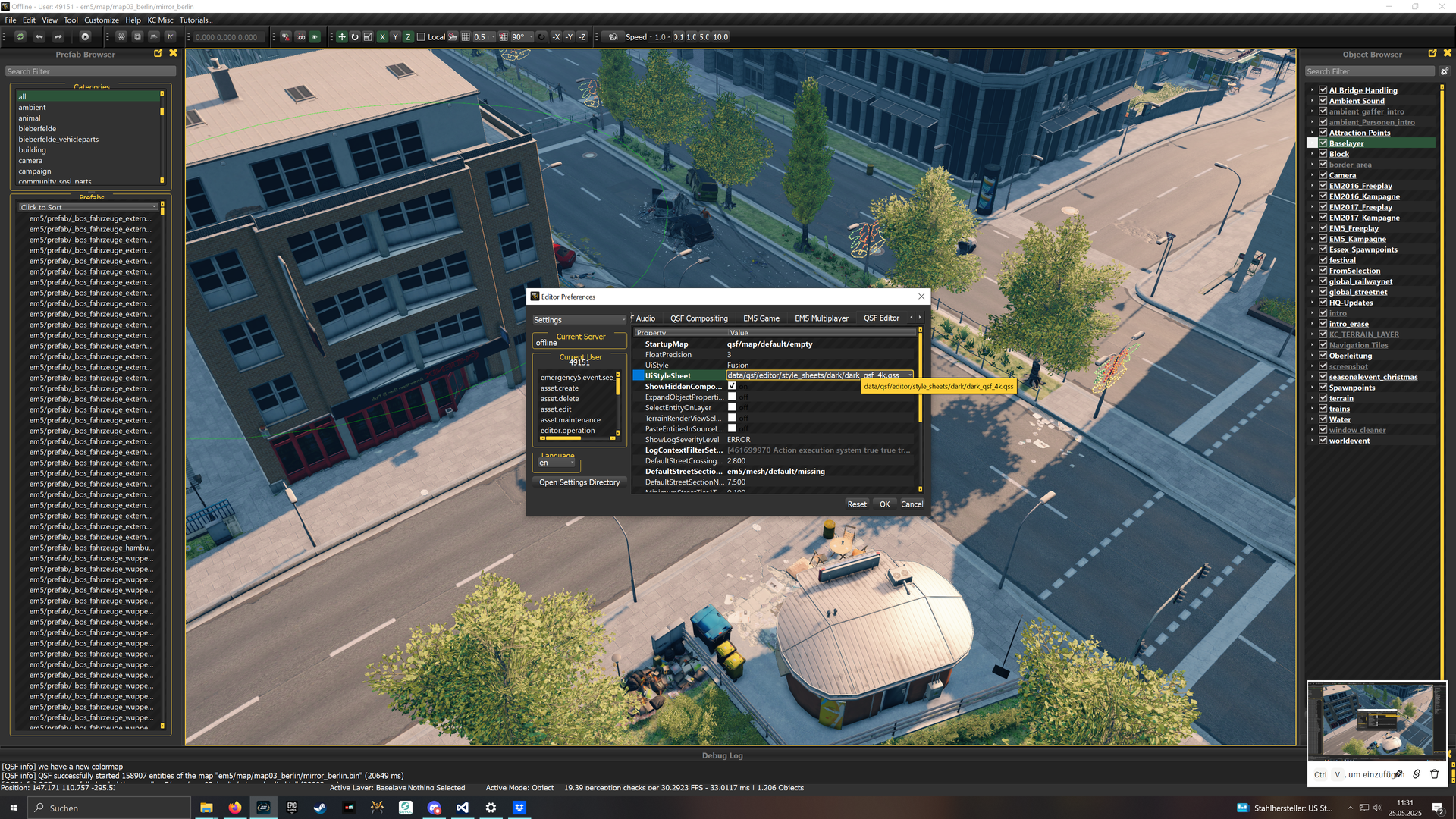
Task: Toggle visibility of Baselayer layer
Action: pos(1323,143)
